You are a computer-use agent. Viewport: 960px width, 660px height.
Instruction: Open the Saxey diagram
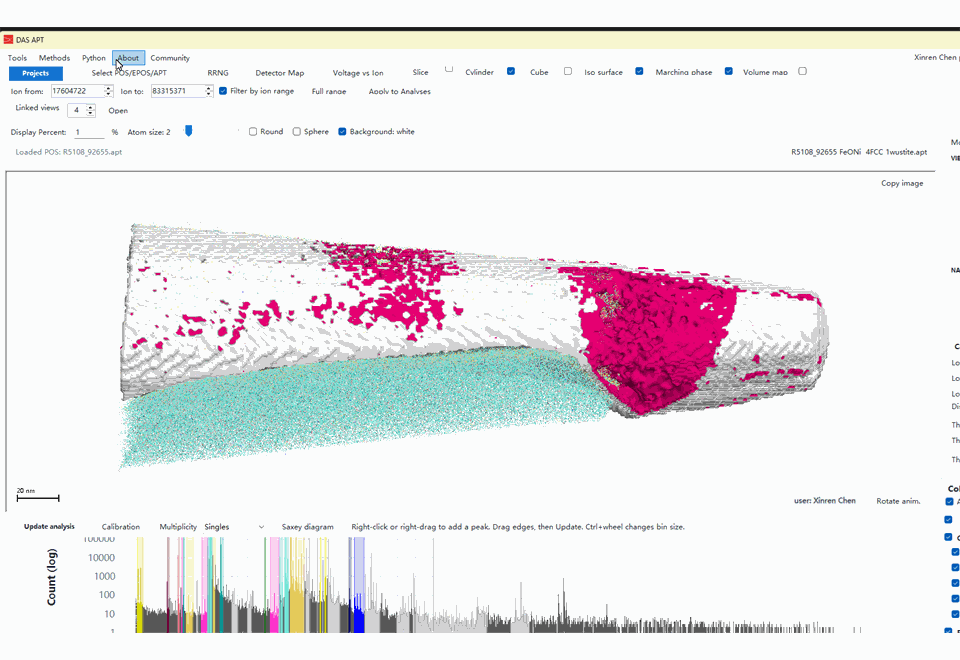pyautogui.click(x=308, y=527)
